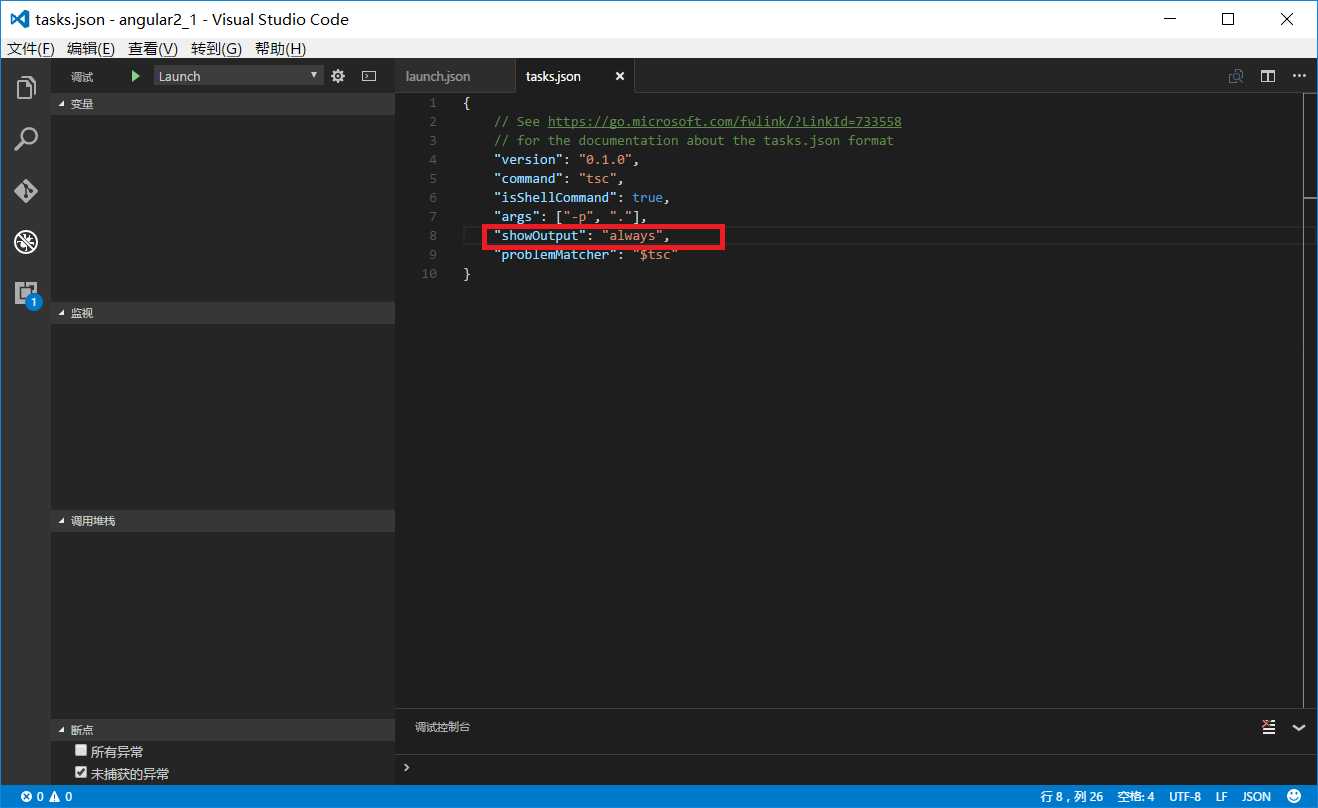Click line number 1 in the gutter
Screen dimensions: 1318x808
[x=432, y=102]
